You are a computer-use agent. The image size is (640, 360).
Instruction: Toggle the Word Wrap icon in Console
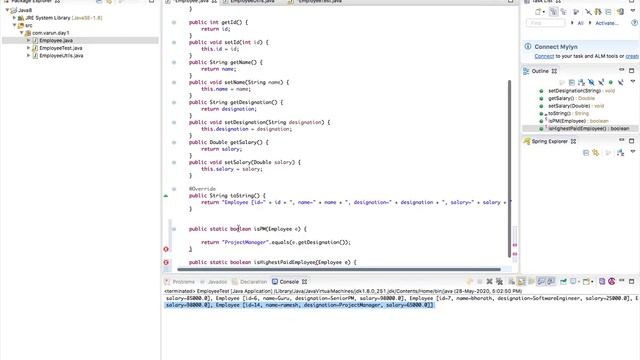point(531,281)
